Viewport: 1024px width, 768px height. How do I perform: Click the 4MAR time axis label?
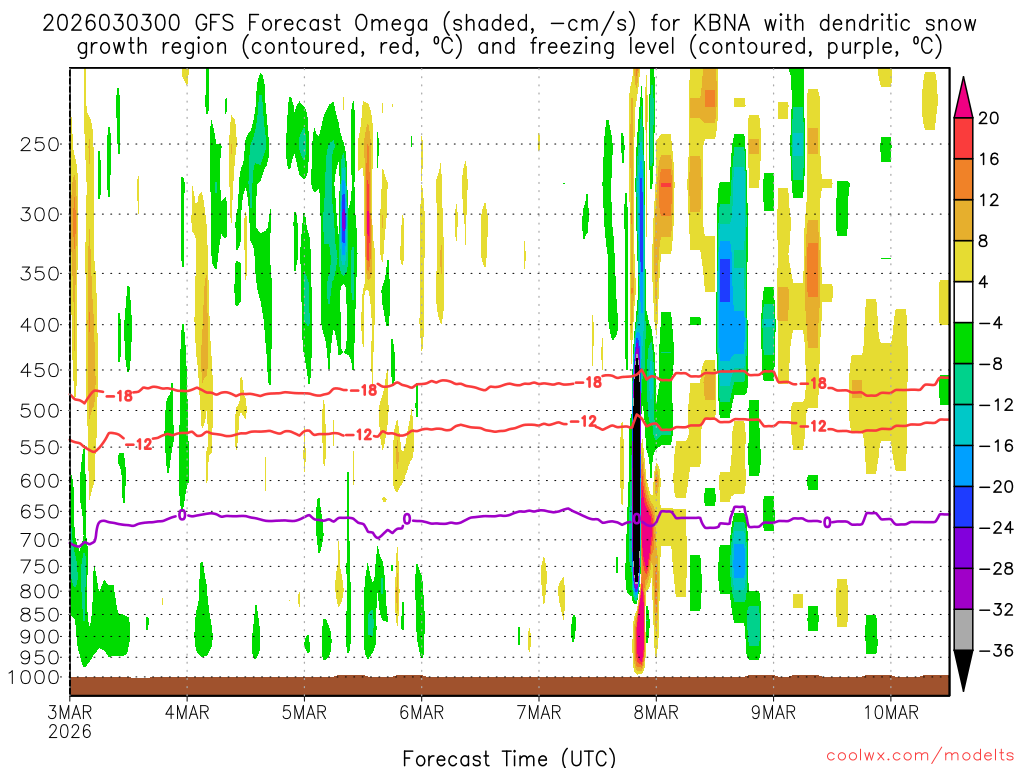[x=187, y=712]
